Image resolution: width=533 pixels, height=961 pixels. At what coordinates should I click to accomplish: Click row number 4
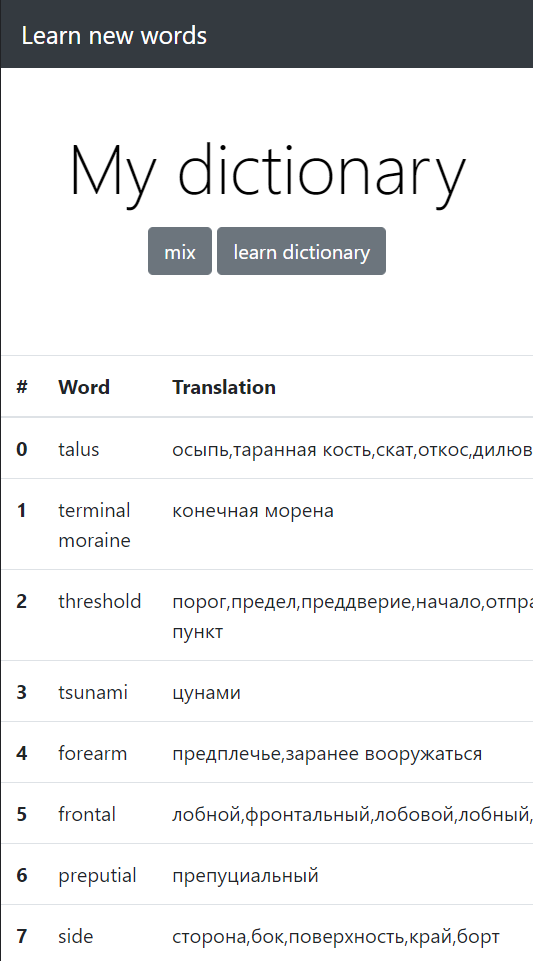21,753
